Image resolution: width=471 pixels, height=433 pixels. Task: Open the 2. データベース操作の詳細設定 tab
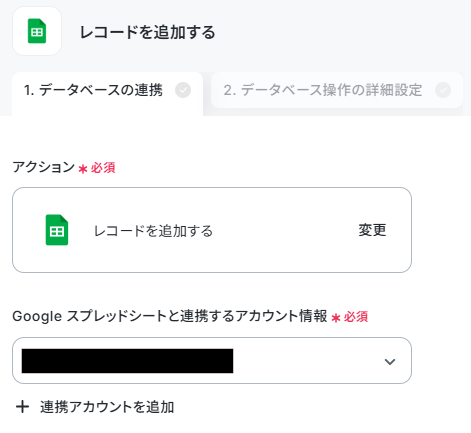[x=337, y=90]
